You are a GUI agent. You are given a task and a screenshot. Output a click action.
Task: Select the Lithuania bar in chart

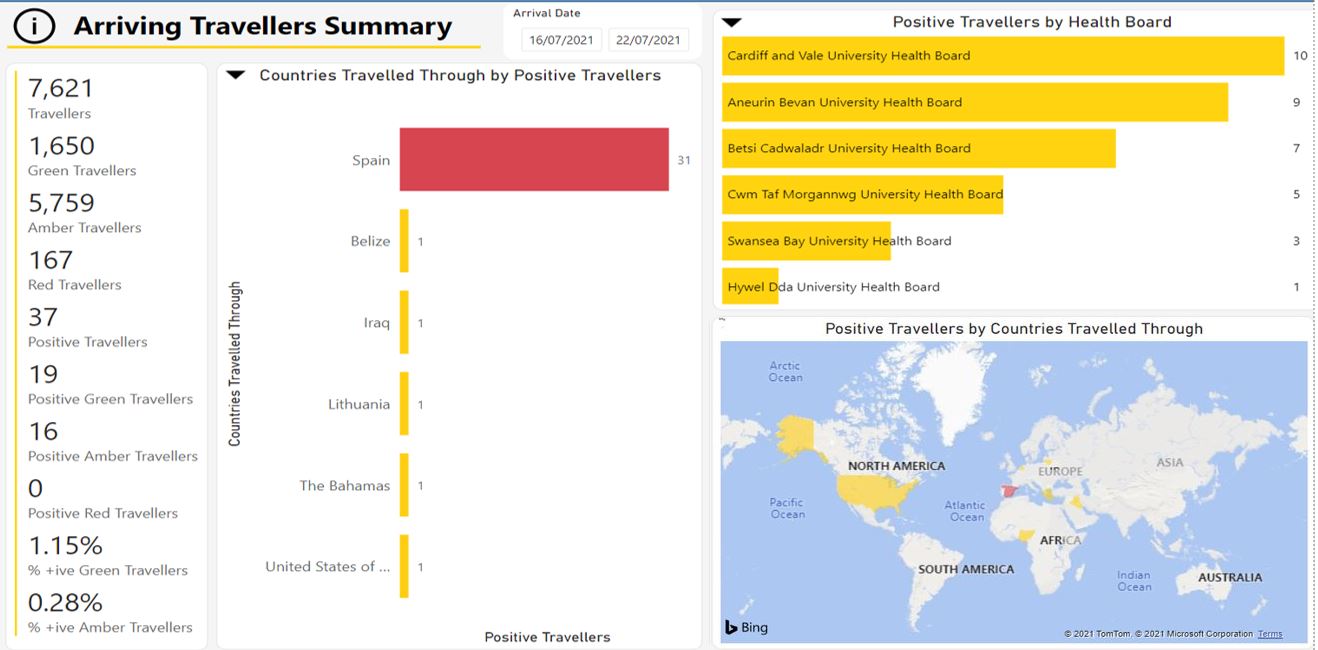point(404,404)
